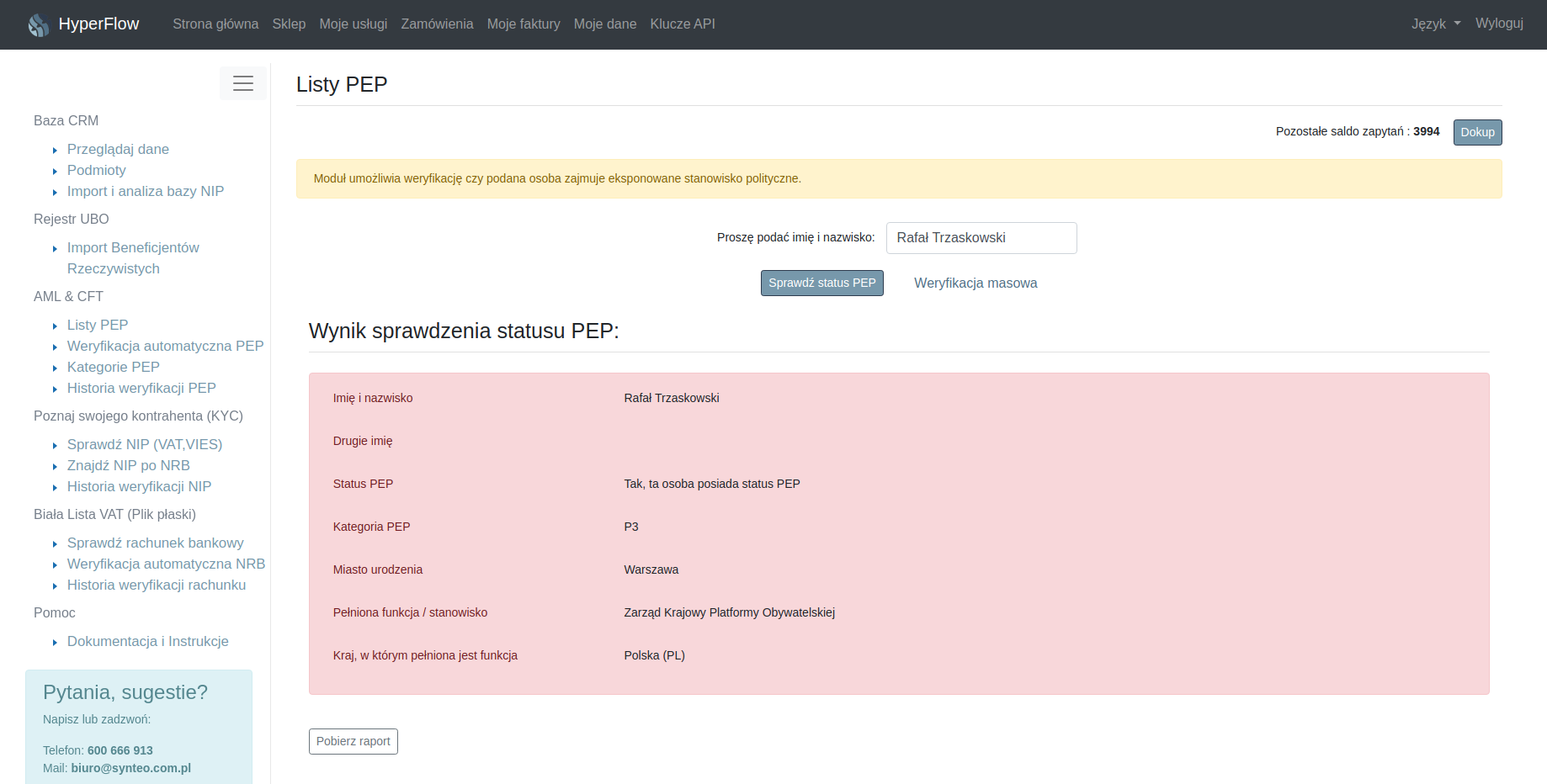
Task: Download the report via Pobierz raport
Action: (353, 741)
